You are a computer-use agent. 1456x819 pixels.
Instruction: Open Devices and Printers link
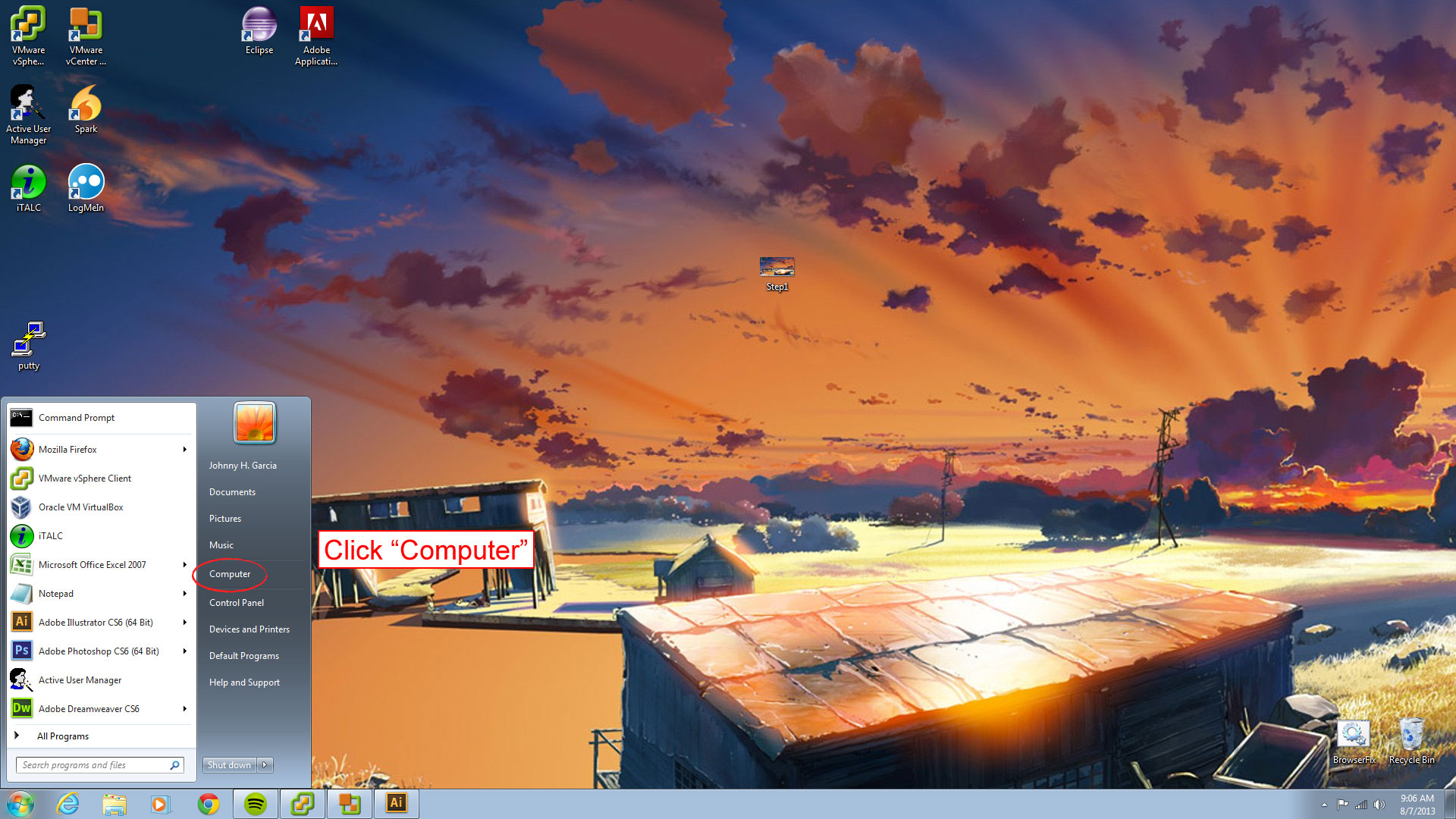click(x=249, y=629)
